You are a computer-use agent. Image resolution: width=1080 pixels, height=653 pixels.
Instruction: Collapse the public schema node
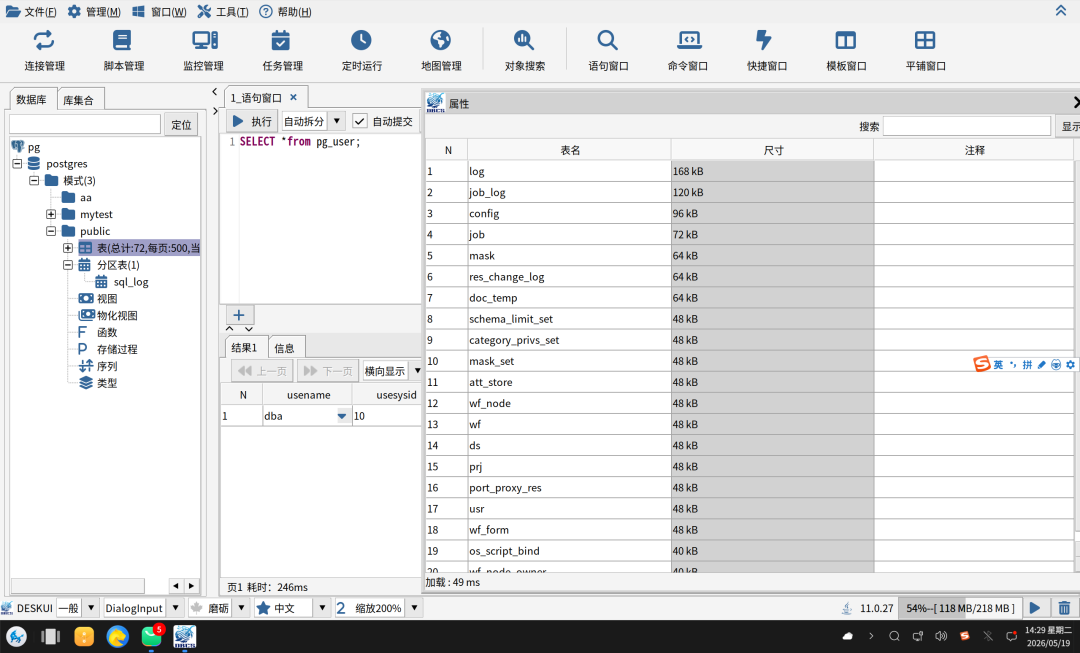pos(51,231)
